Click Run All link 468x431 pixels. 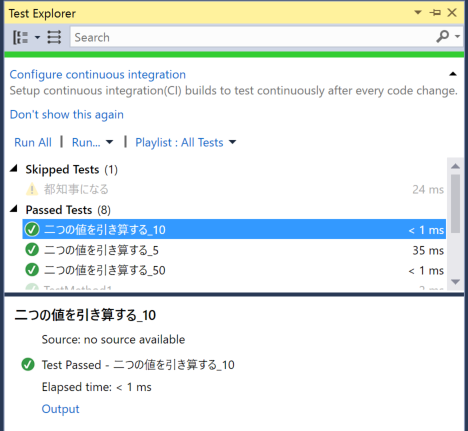[x=33, y=142]
